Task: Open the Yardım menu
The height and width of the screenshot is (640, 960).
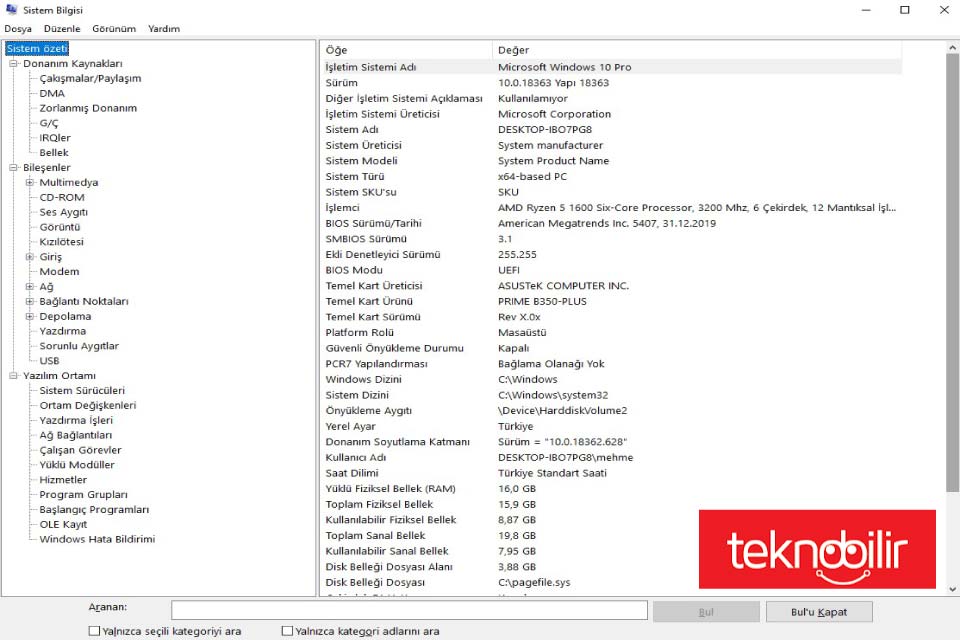Action: point(164,29)
